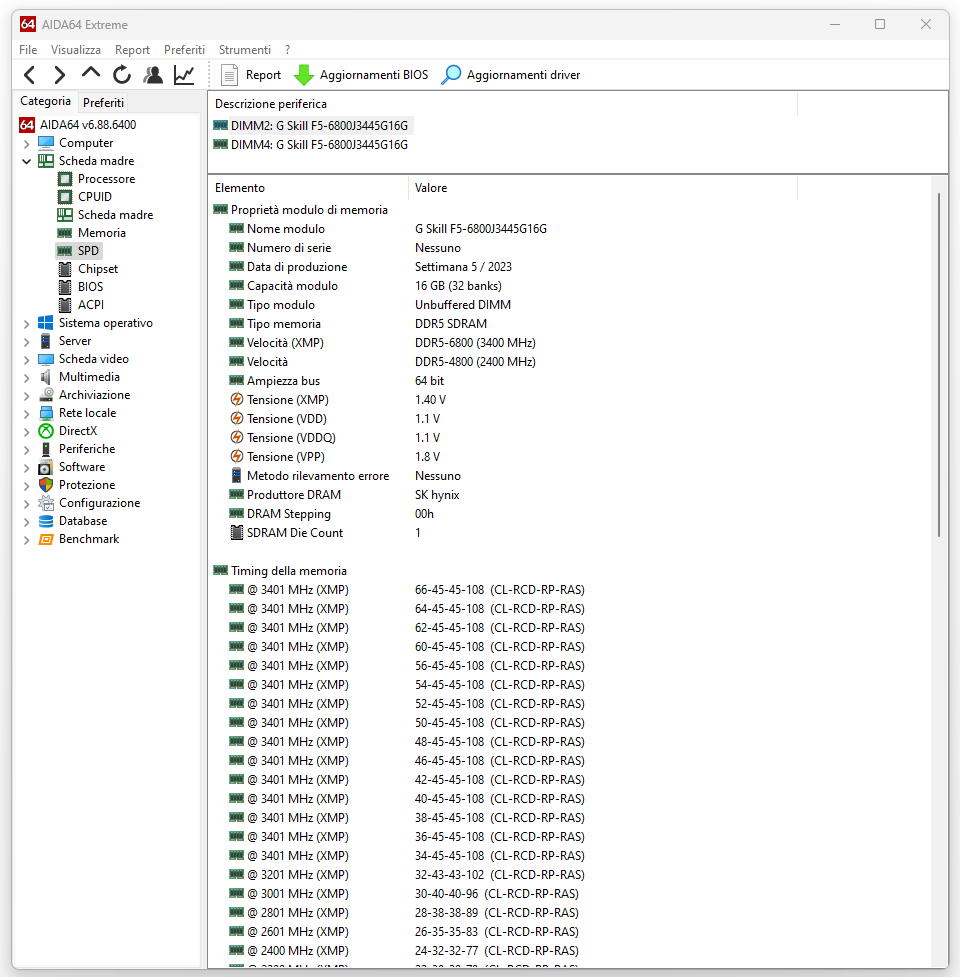Click the Report toolbar button label
This screenshot has width=960, height=977.
(264, 75)
